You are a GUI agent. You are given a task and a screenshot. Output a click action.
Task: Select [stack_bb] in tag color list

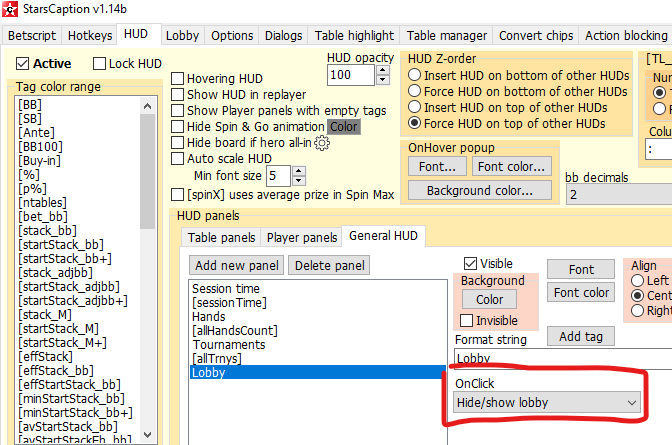pos(47,231)
